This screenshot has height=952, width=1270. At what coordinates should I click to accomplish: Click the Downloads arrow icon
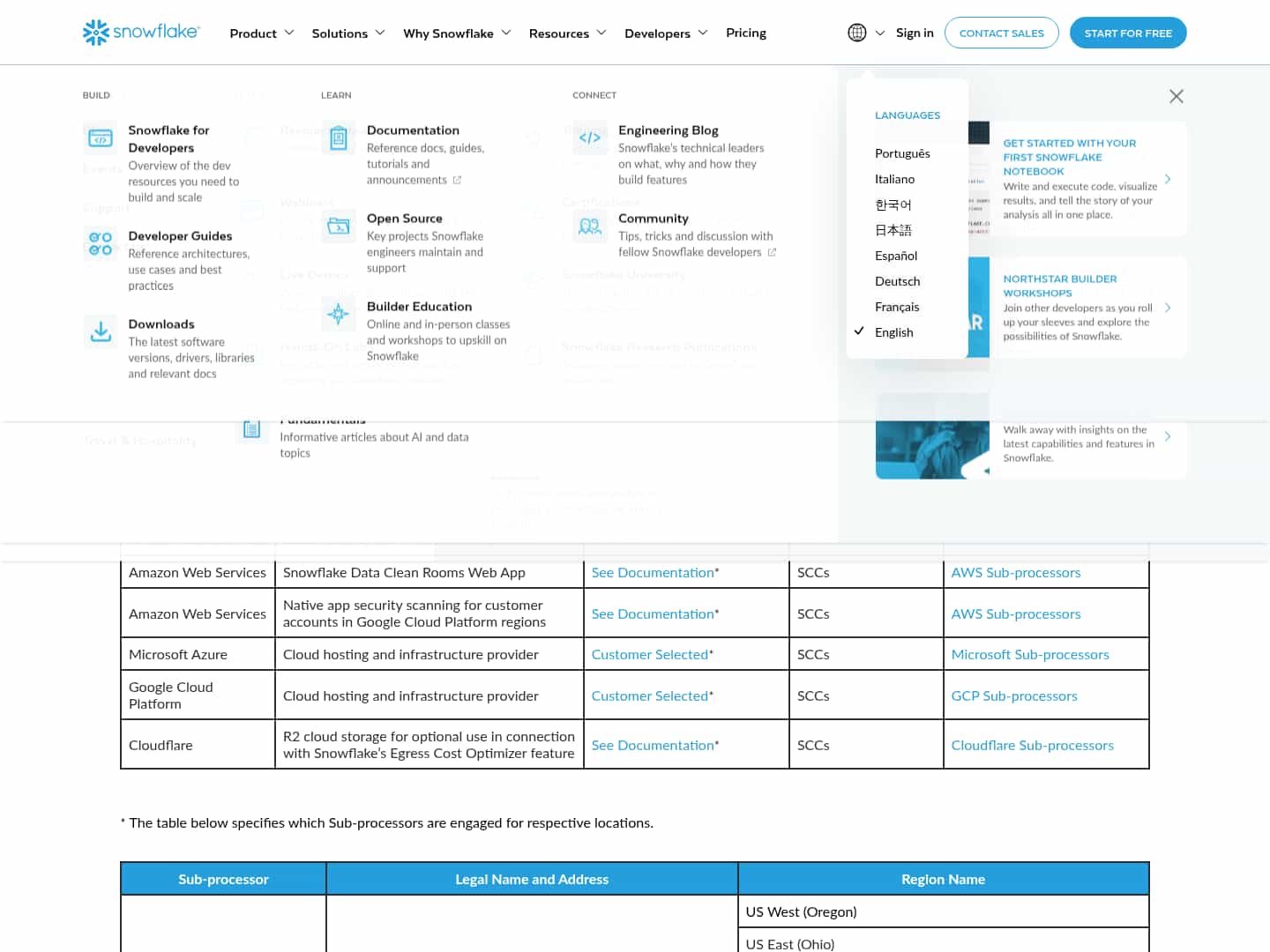(101, 332)
